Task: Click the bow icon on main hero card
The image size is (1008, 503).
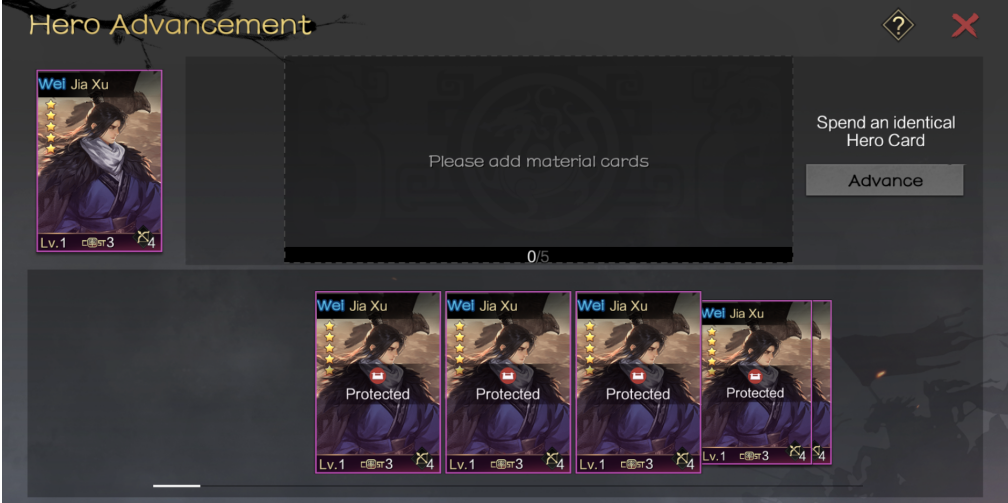Action: click(x=143, y=238)
